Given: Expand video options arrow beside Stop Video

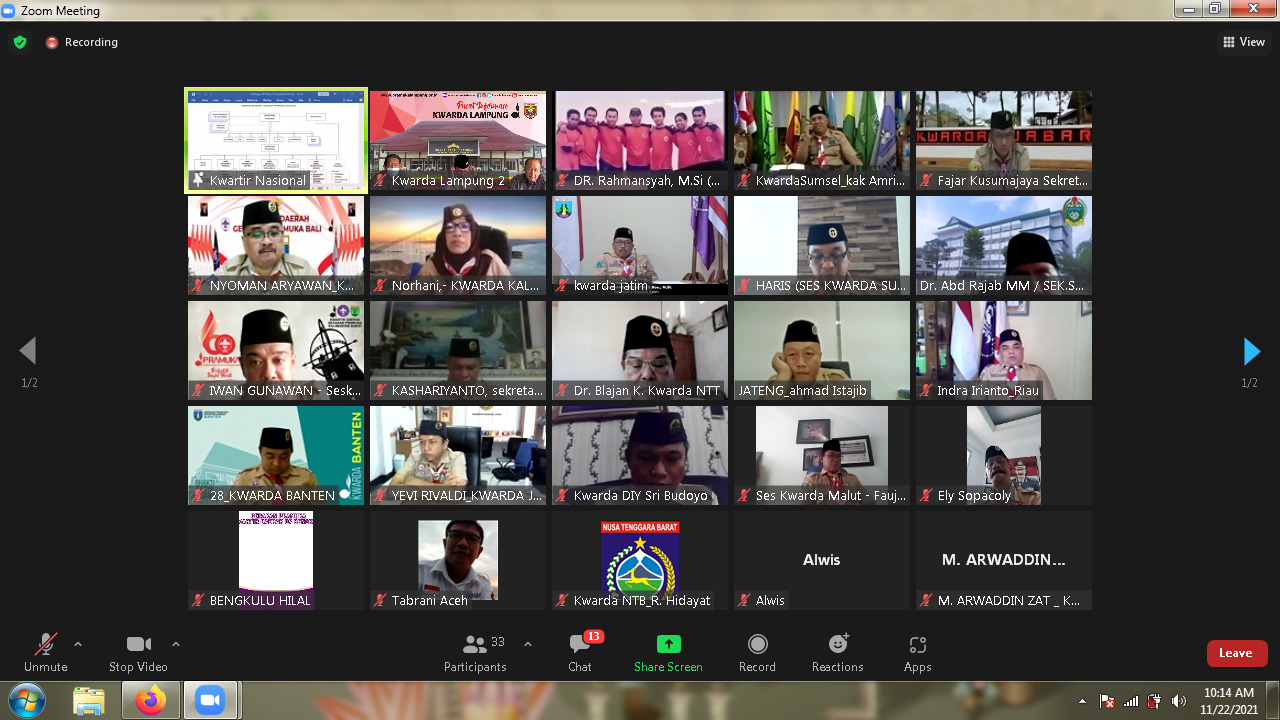Looking at the screenshot, I should point(176,644).
